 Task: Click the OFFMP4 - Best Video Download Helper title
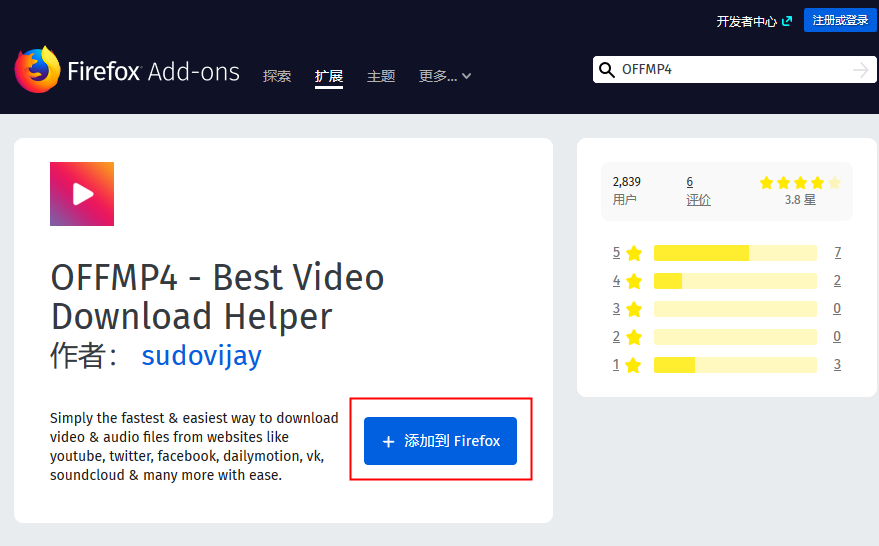tap(218, 297)
